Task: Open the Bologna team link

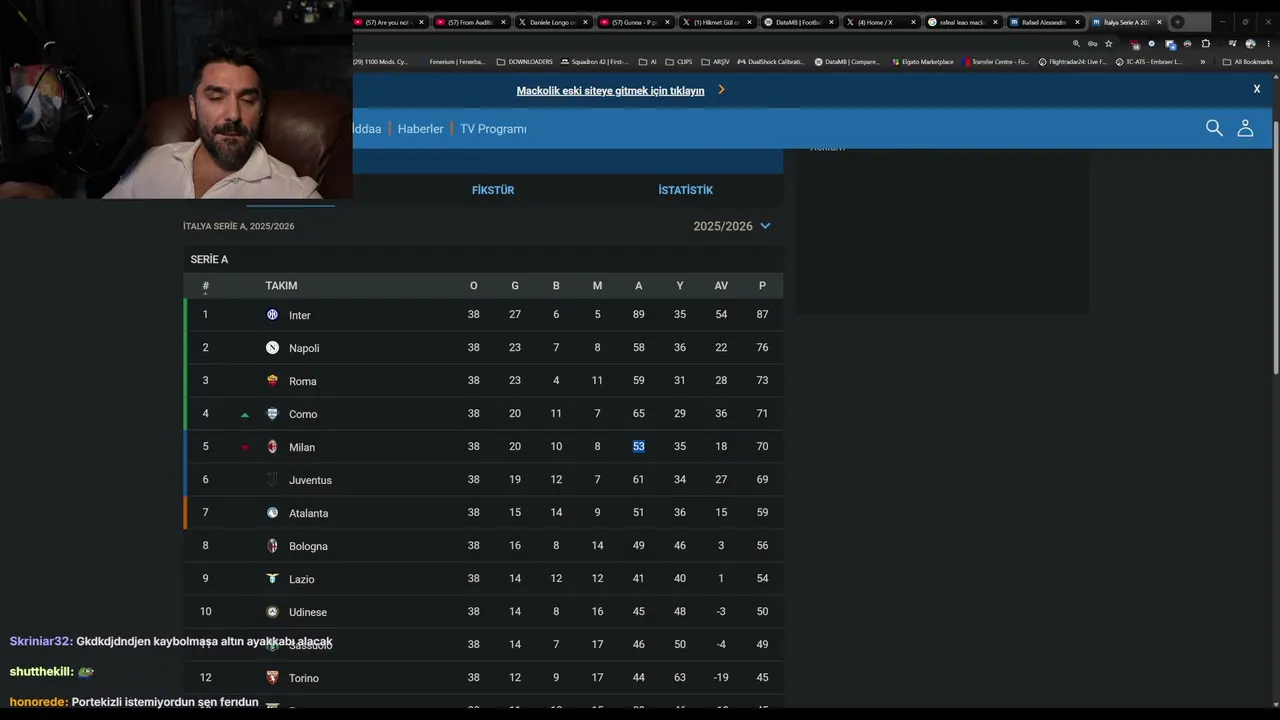Action: click(x=308, y=546)
